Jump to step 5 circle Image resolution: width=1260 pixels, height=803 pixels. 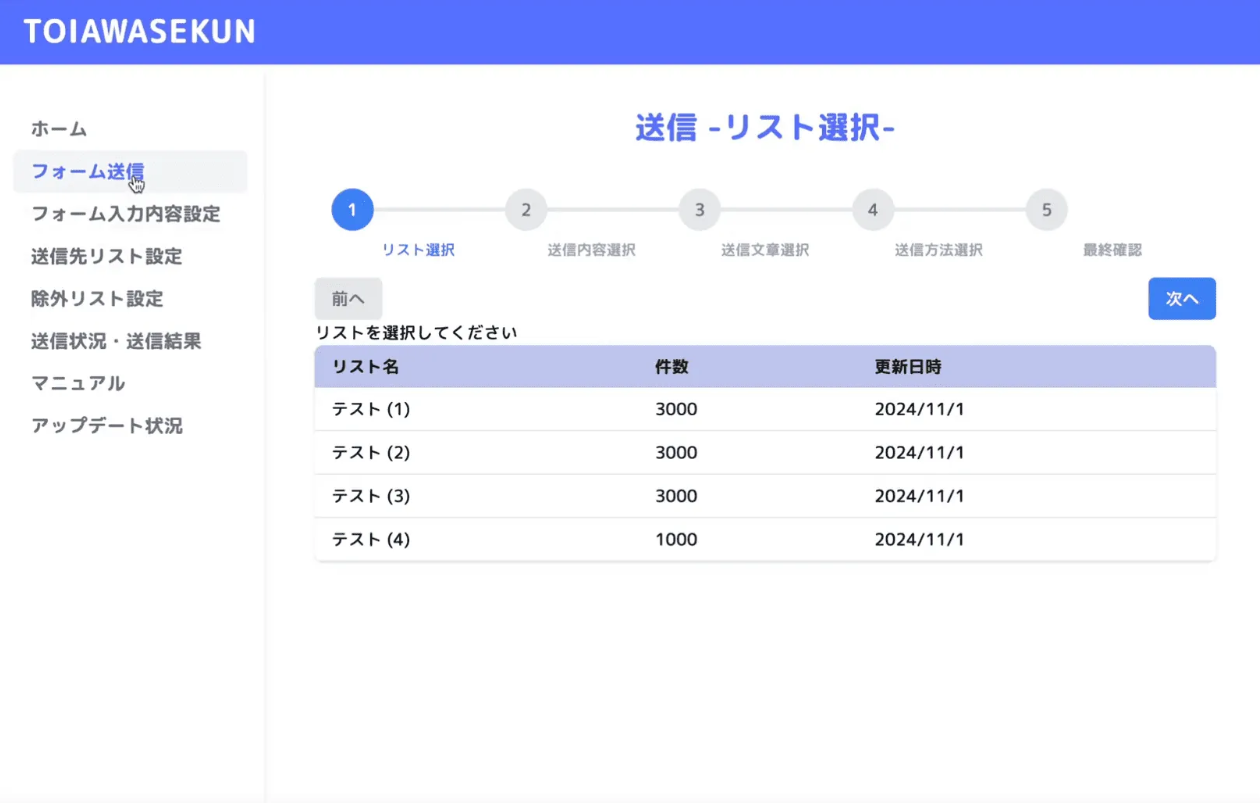pyautogui.click(x=1047, y=210)
